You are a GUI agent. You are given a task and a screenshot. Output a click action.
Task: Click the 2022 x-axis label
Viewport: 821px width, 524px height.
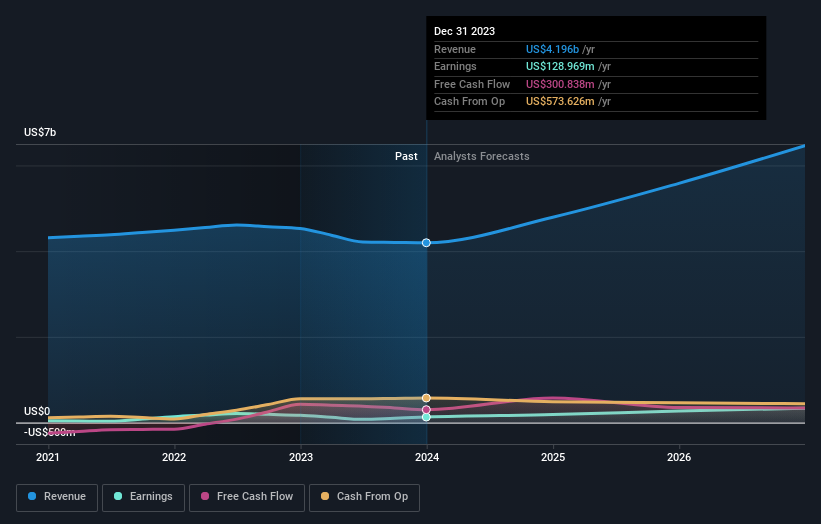click(x=174, y=457)
